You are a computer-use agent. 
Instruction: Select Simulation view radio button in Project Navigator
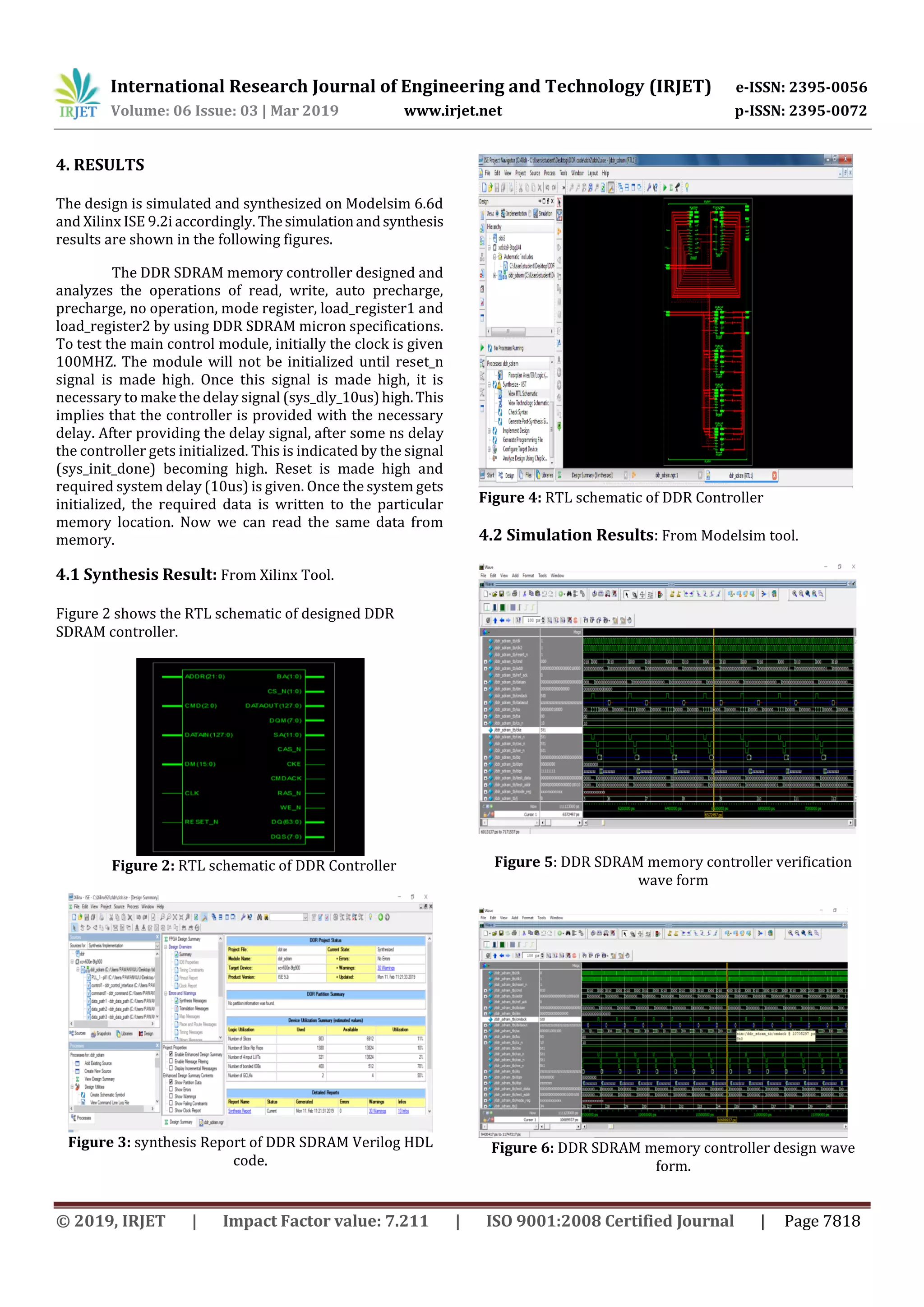(530, 213)
